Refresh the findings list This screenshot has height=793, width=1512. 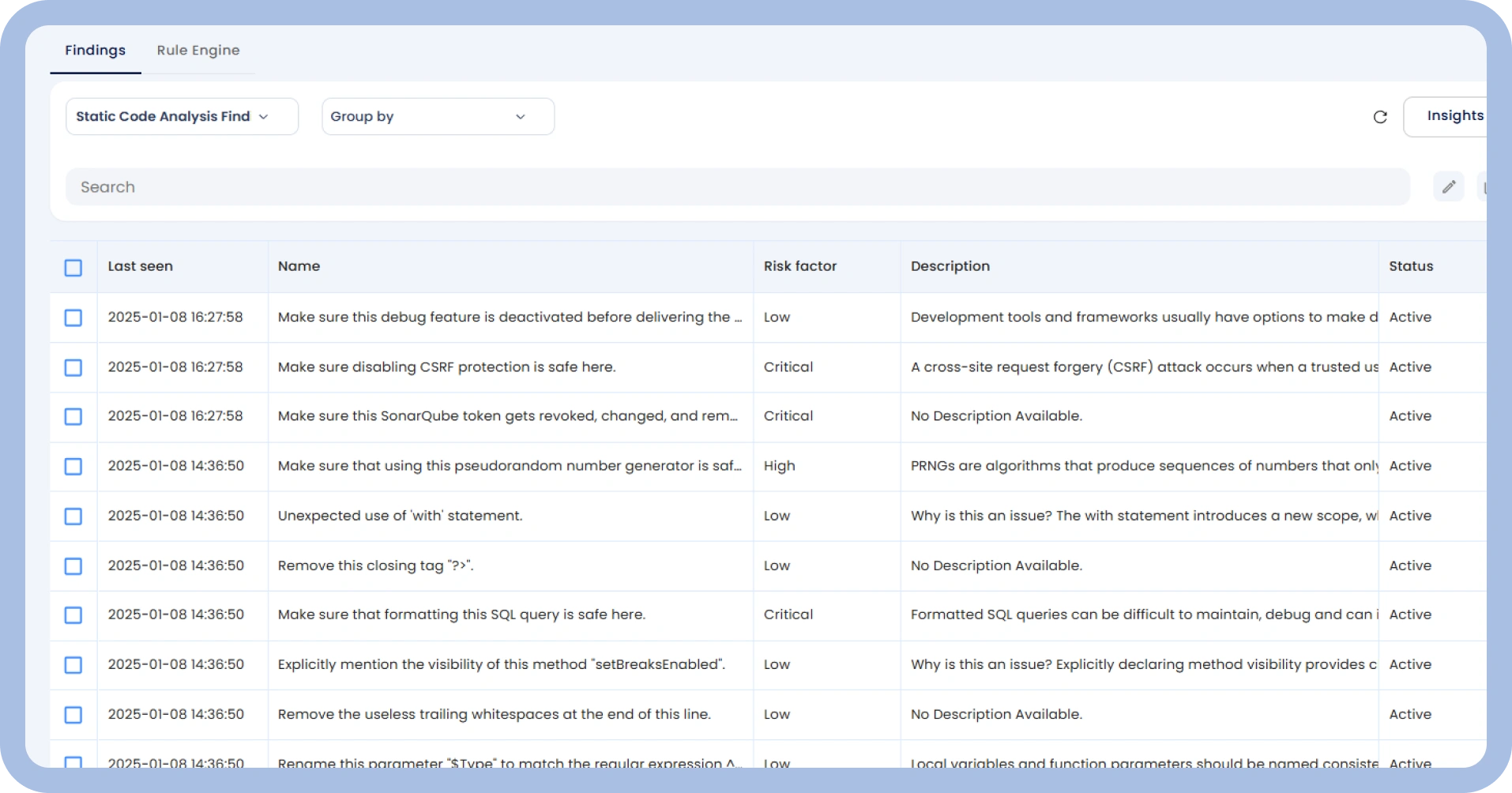pos(1380,116)
